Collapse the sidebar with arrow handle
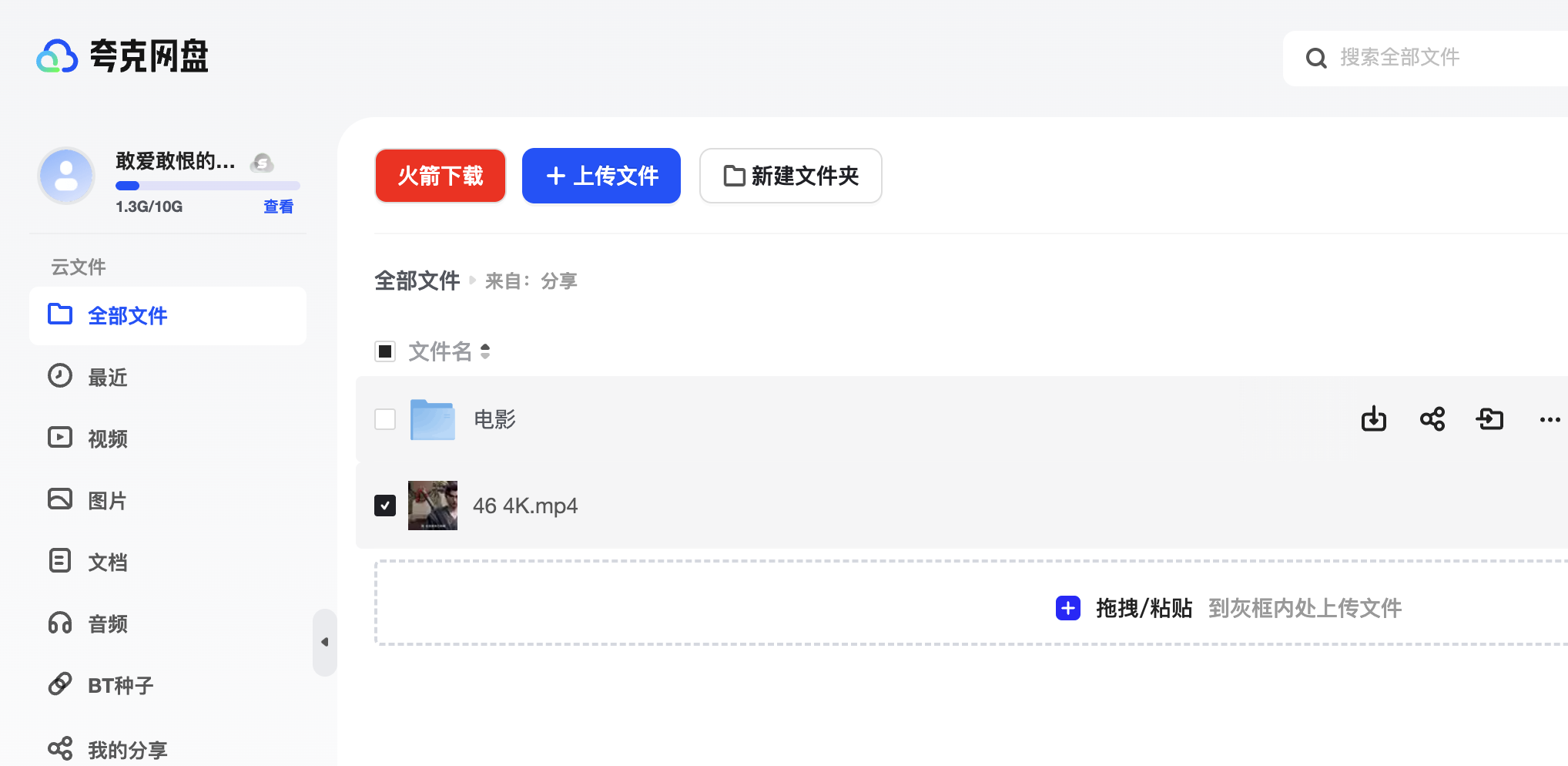1568x766 pixels. point(324,642)
